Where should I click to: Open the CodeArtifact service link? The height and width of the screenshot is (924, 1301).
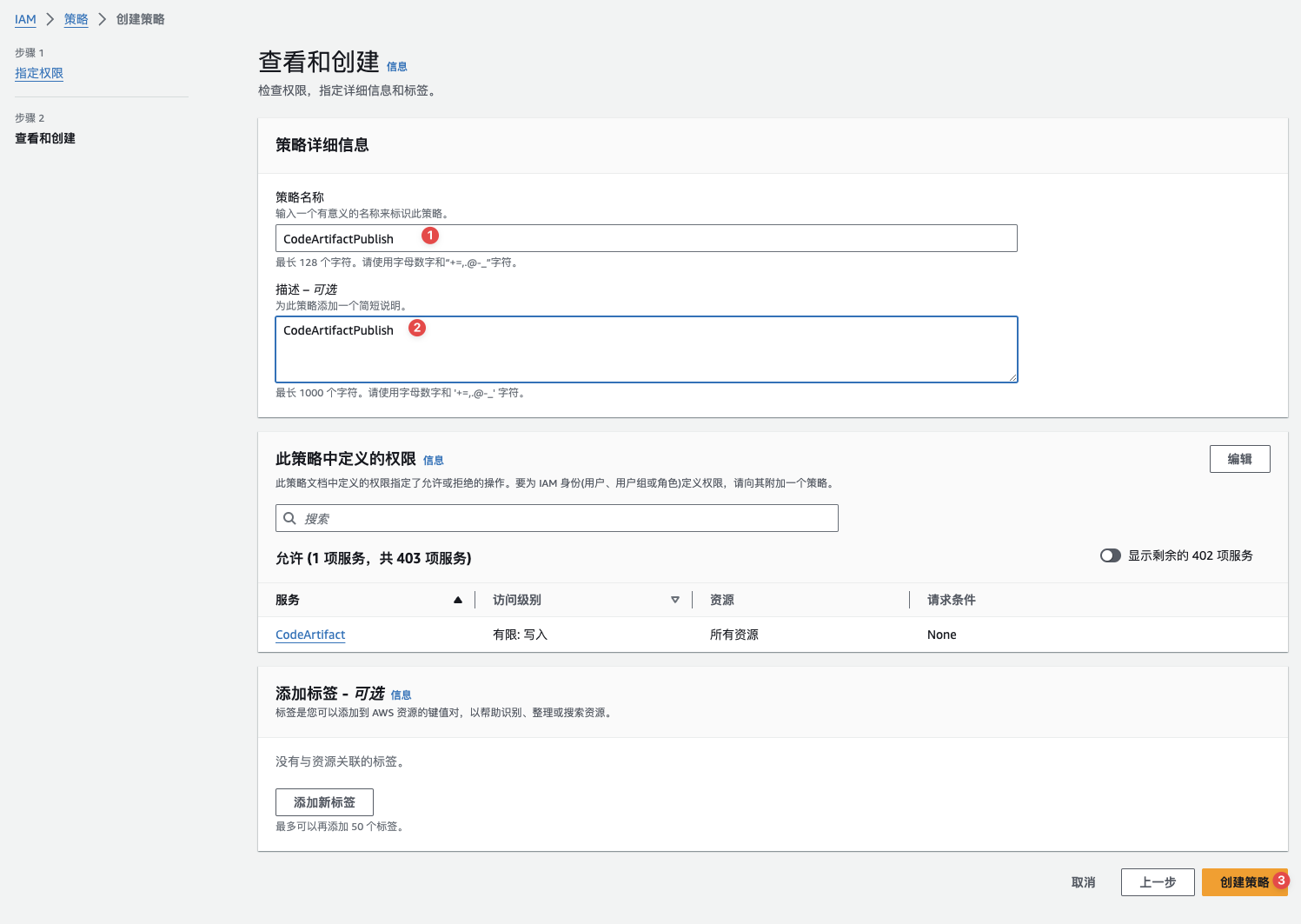tap(310, 635)
